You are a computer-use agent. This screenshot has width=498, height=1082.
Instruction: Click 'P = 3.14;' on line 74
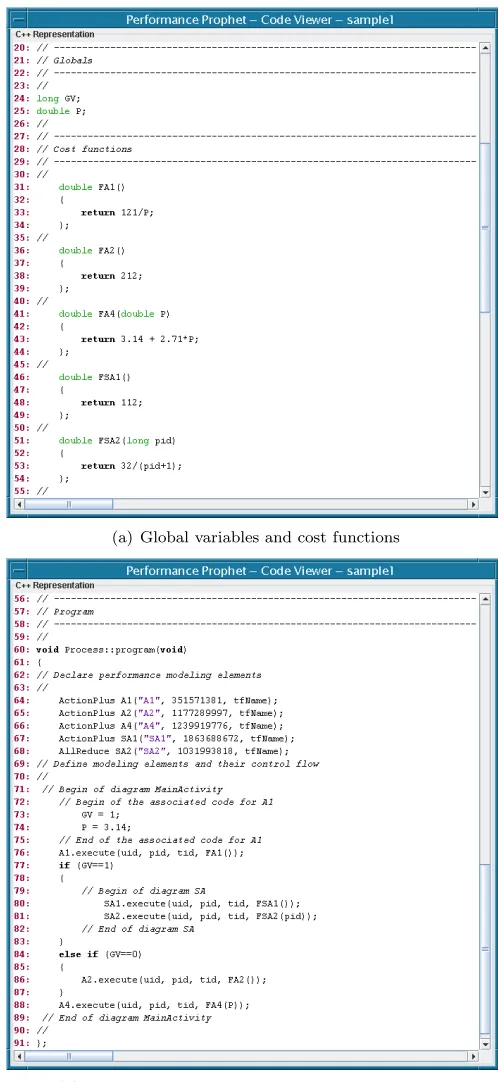coord(106,827)
